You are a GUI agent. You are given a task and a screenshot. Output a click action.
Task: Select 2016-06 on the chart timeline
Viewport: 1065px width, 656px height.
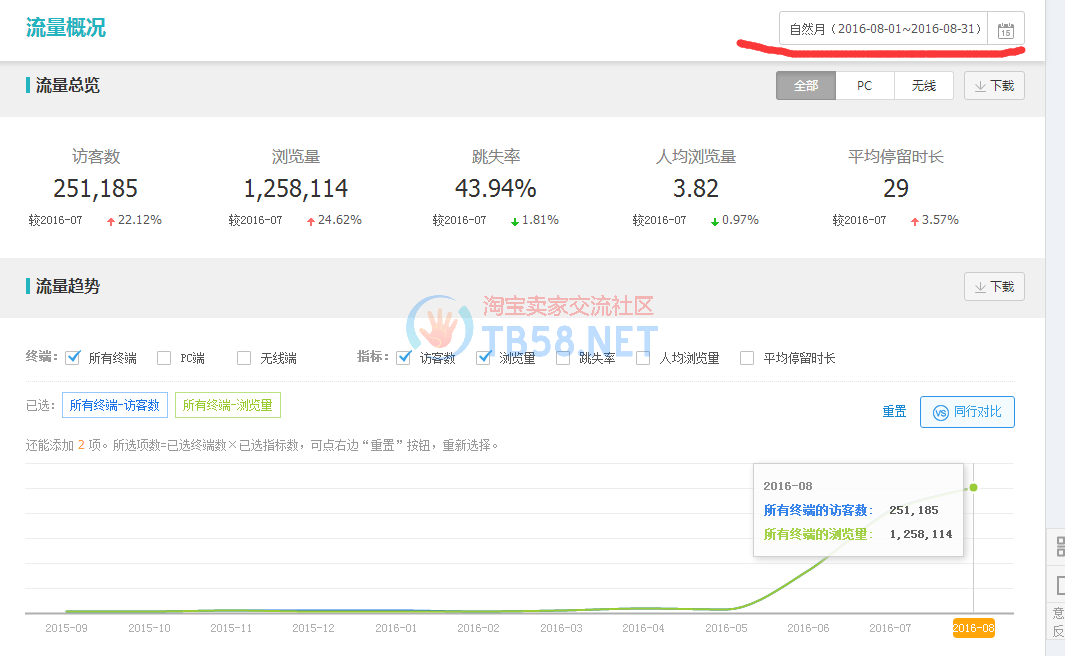point(808,628)
